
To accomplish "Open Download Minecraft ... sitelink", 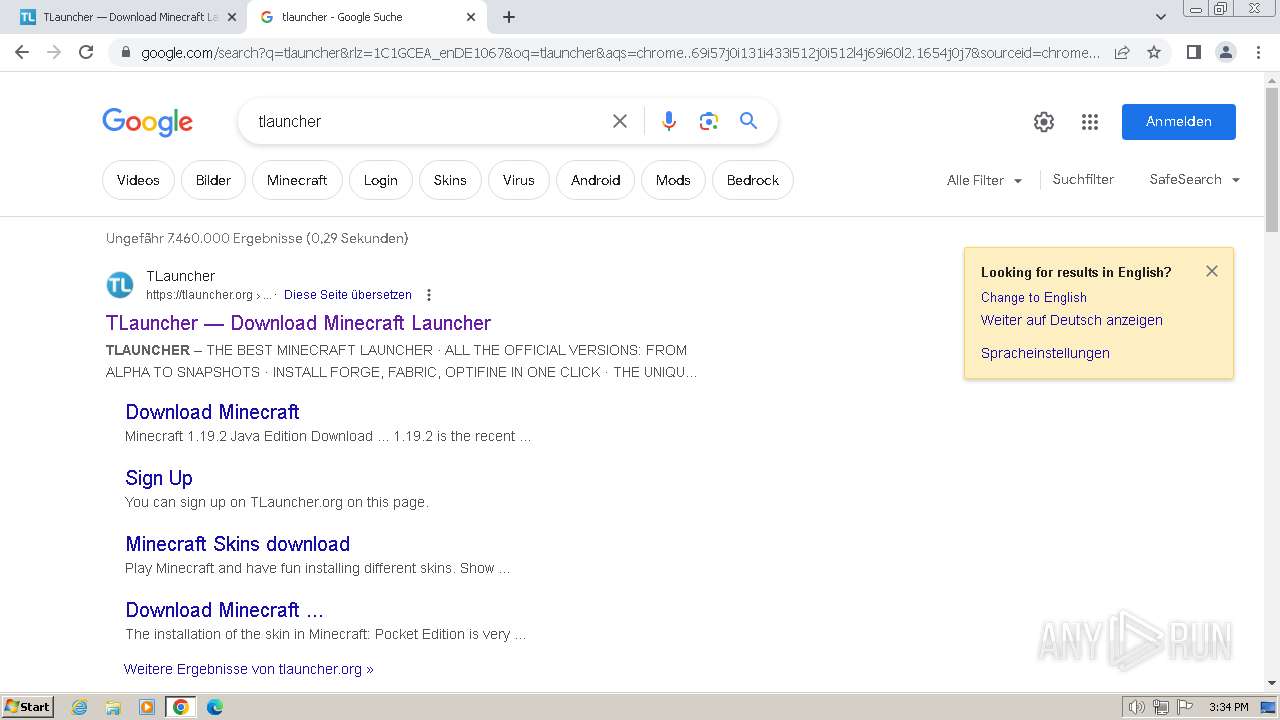I will click(x=224, y=610).
